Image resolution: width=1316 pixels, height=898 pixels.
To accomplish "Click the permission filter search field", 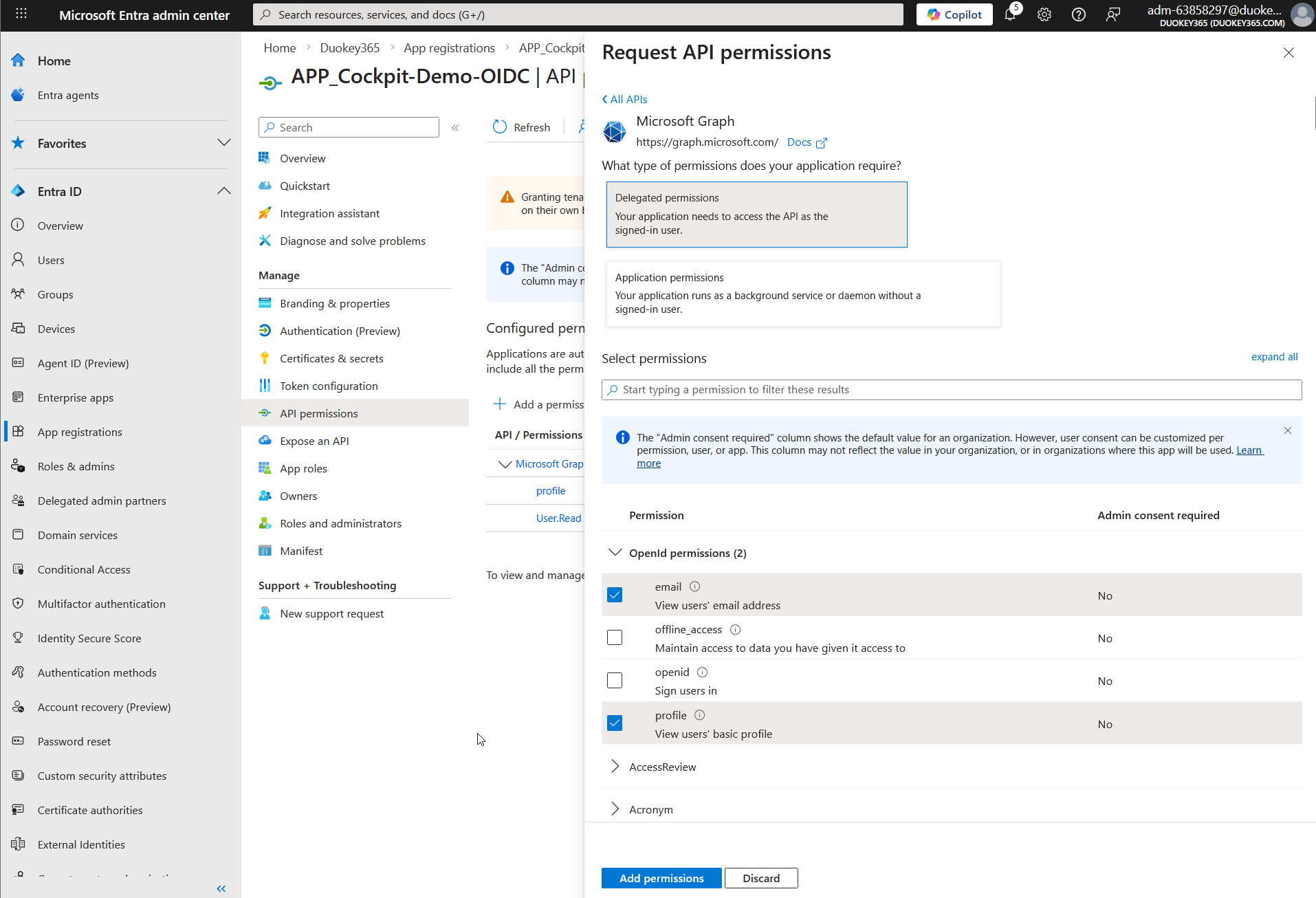I will [952, 389].
